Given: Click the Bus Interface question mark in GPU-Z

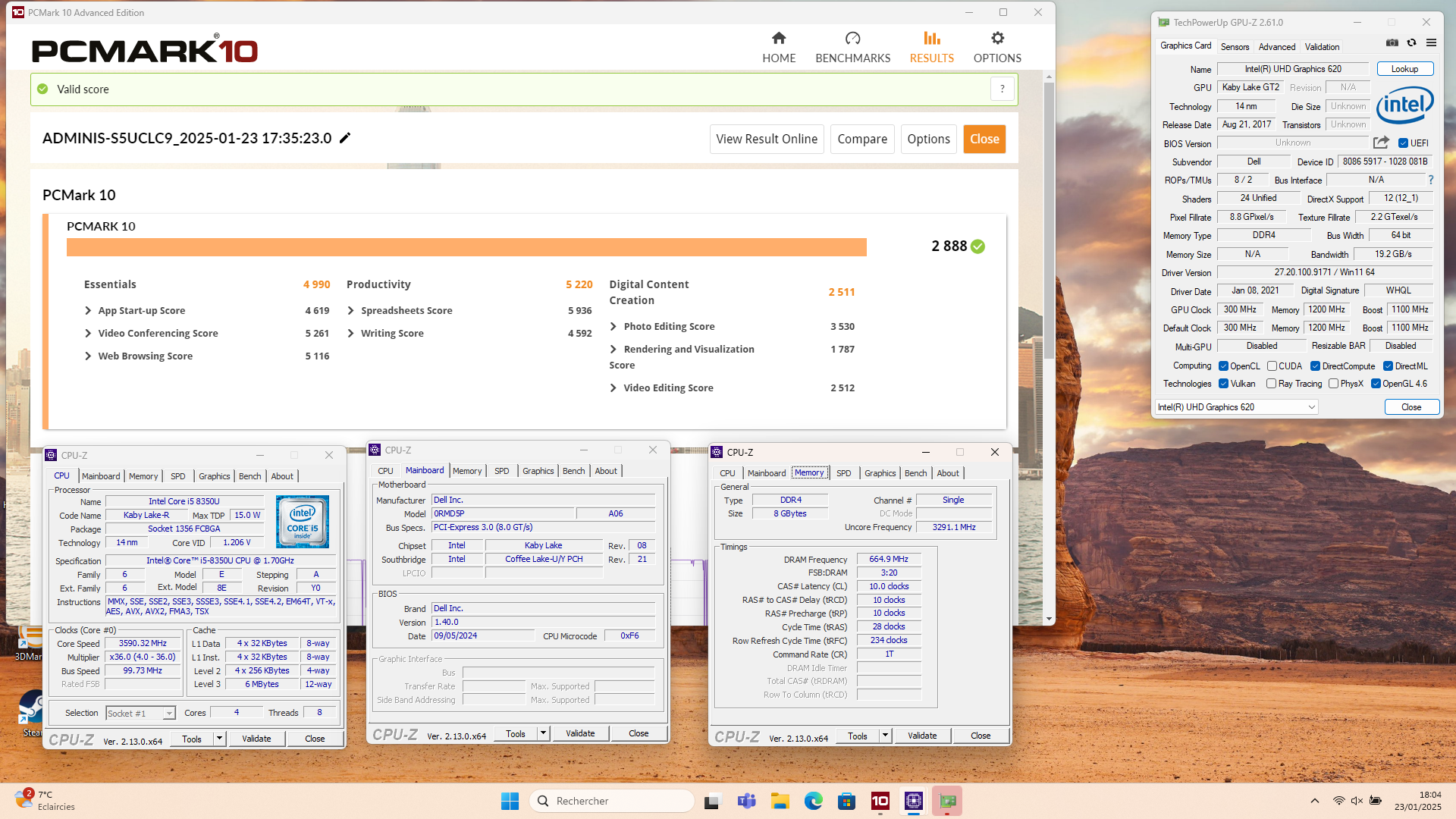Looking at the screenshot, I should (x=1431, y=180).
